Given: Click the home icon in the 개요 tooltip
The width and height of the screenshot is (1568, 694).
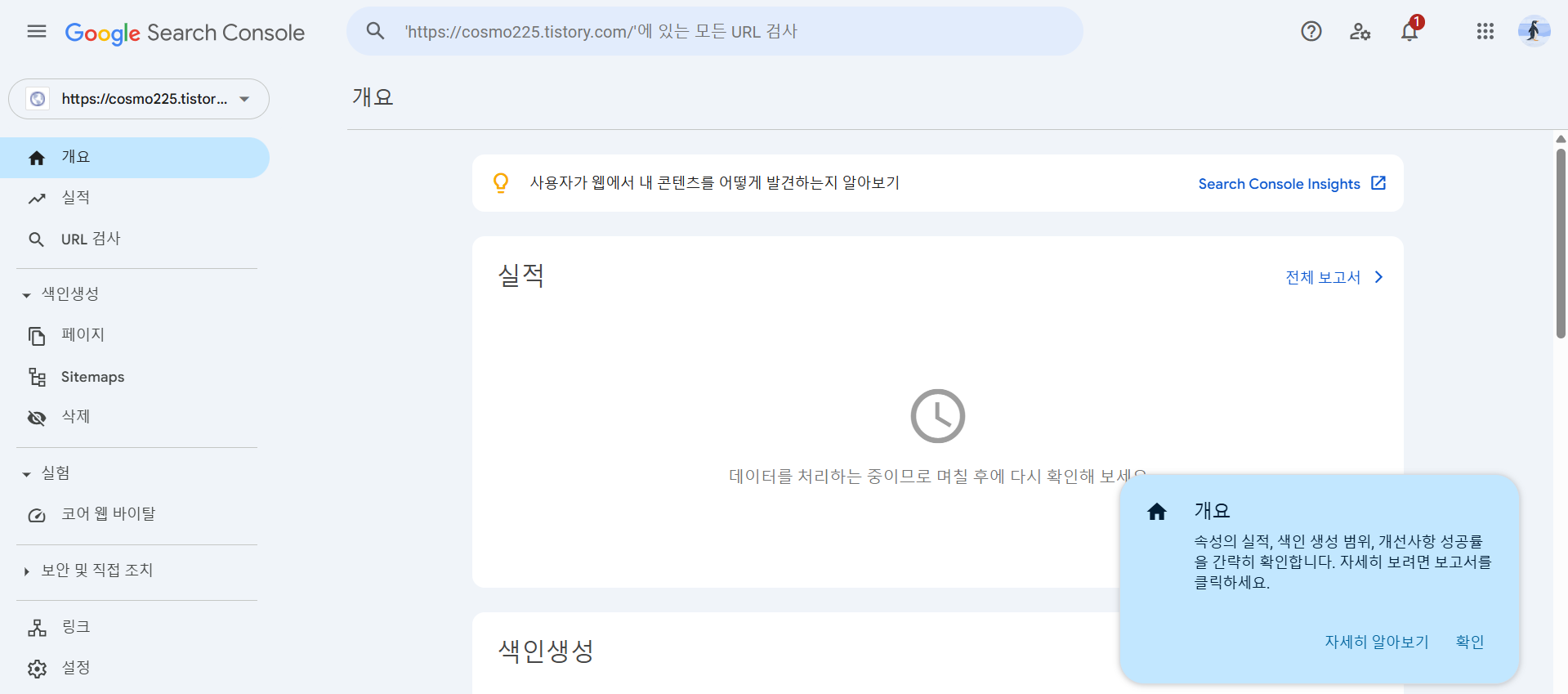Looking at the screenshot, I should coord(1157,512).
